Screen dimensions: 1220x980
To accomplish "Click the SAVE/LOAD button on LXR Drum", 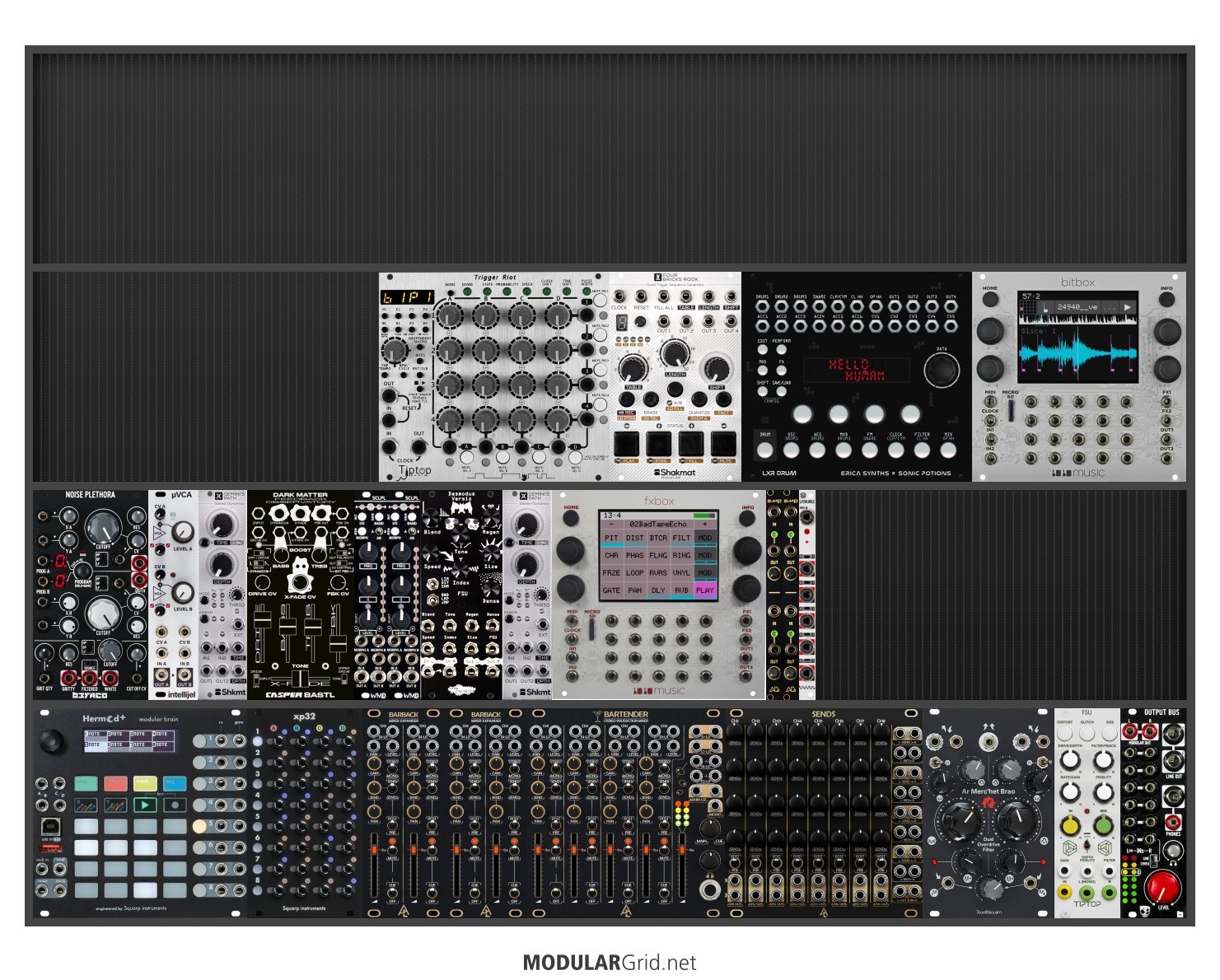I will [x=781, y=392].
